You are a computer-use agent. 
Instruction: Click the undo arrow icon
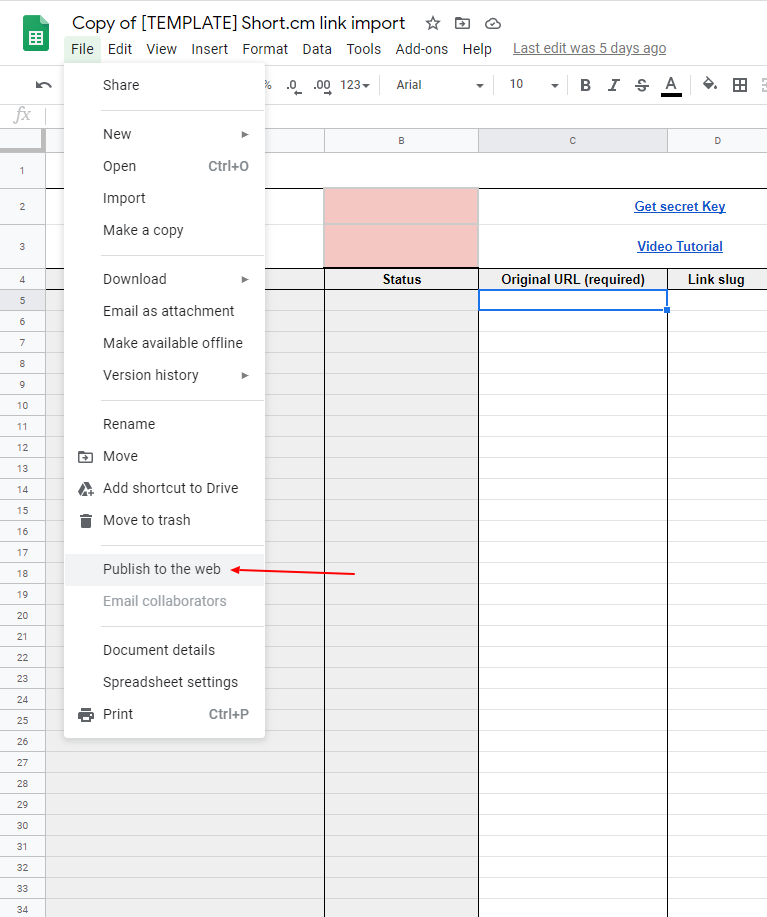click(43, 85)
